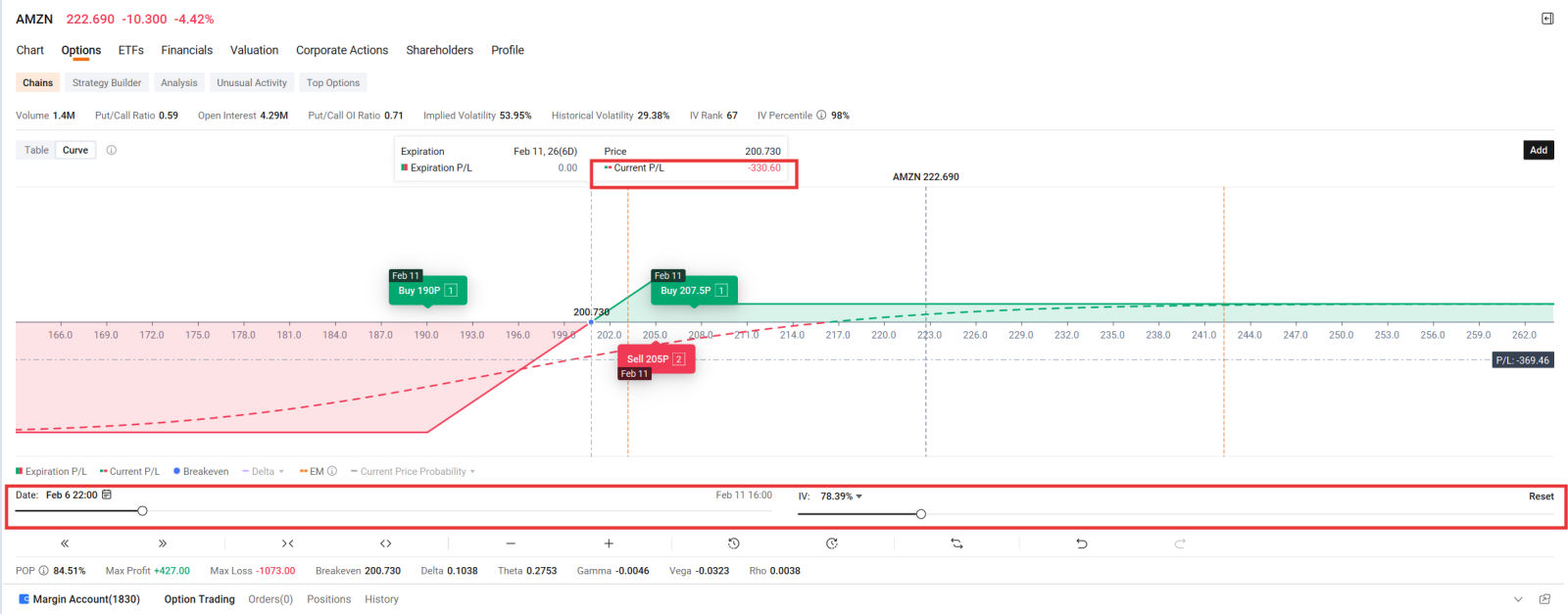Click Reset next to IV slider
The width and height of the screenshot is (1568, 614).
[x=1542, y=496]
